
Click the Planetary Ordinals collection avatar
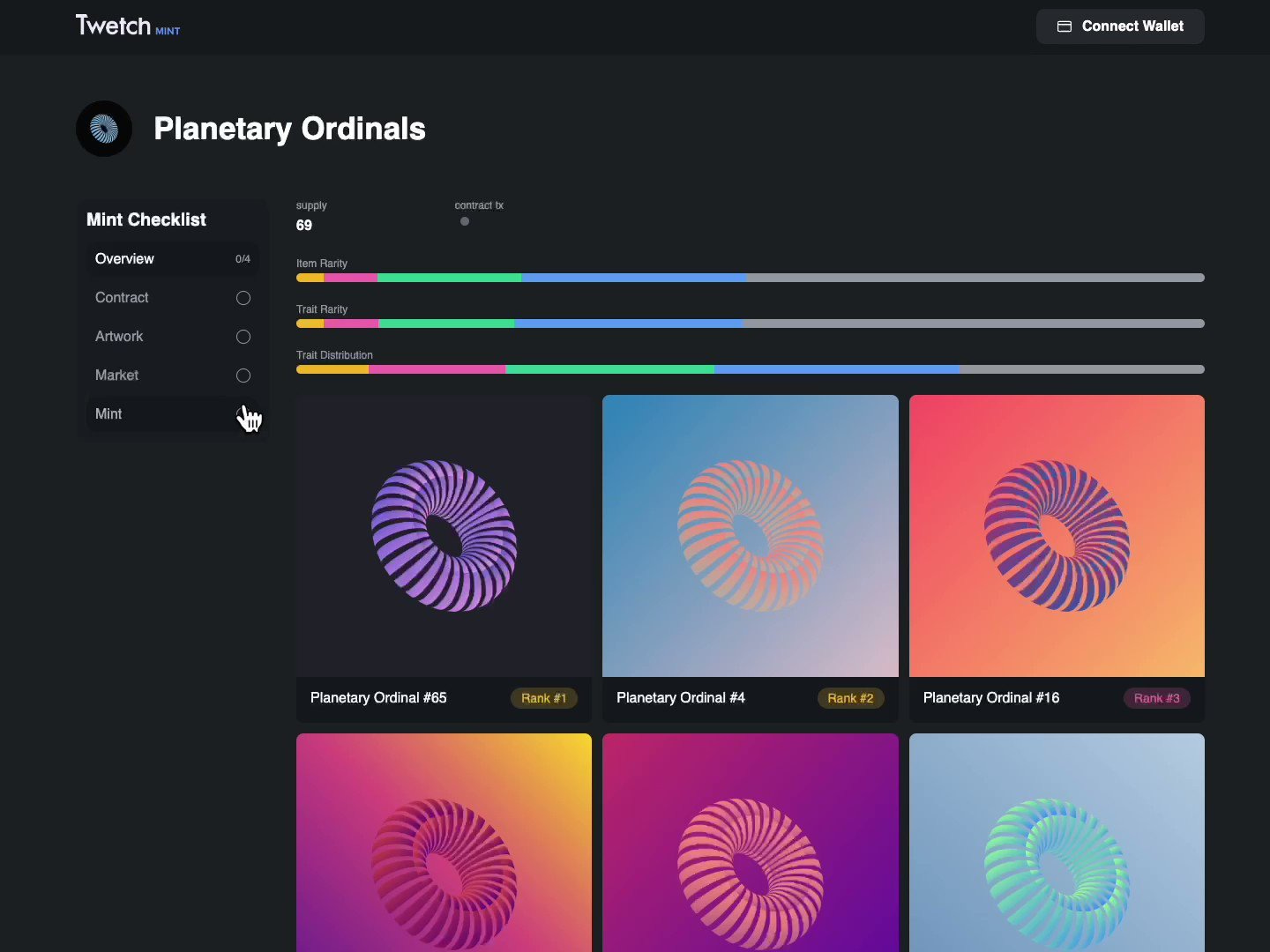pos(104,129)
